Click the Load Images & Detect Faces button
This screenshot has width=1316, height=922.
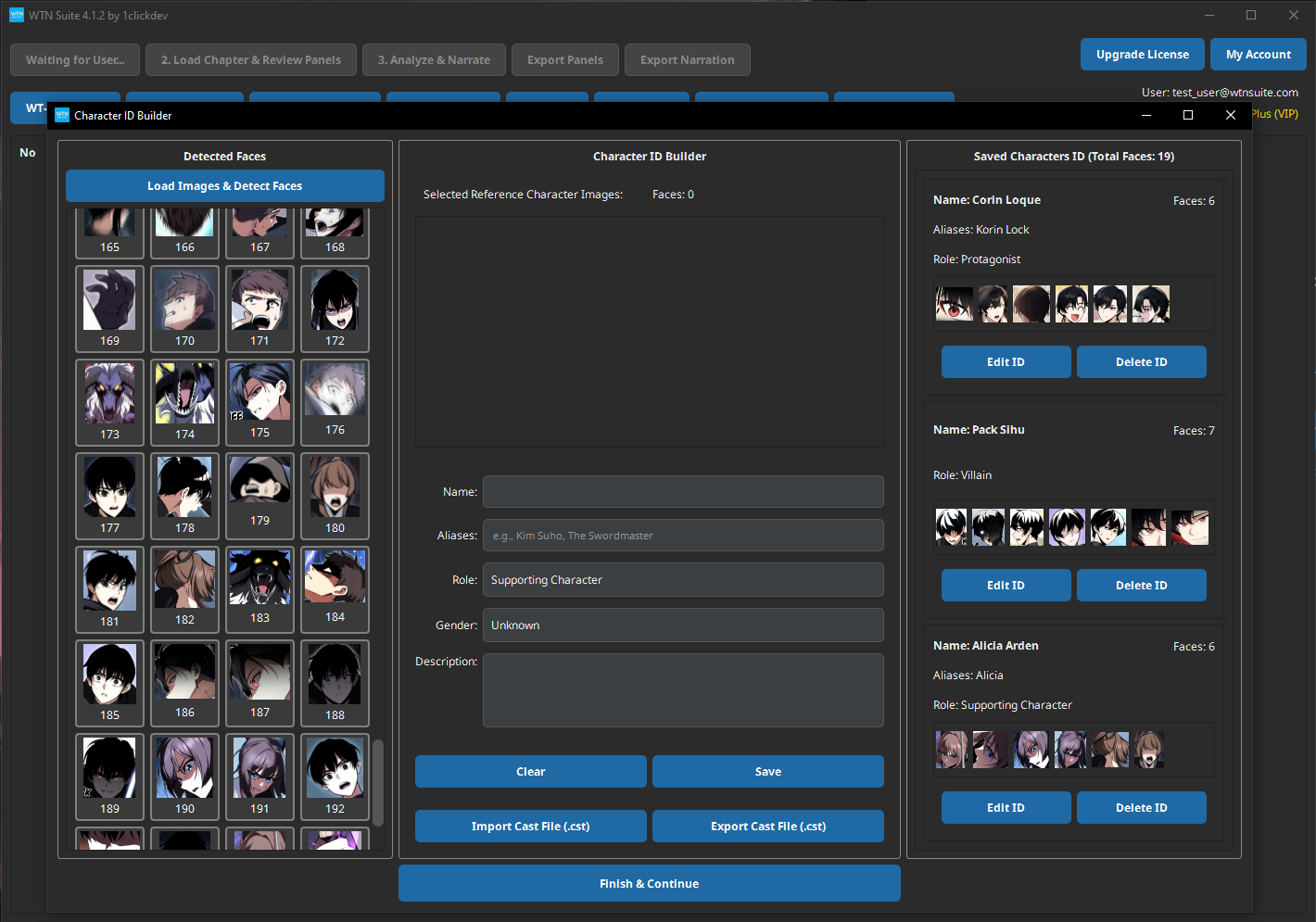224,185
